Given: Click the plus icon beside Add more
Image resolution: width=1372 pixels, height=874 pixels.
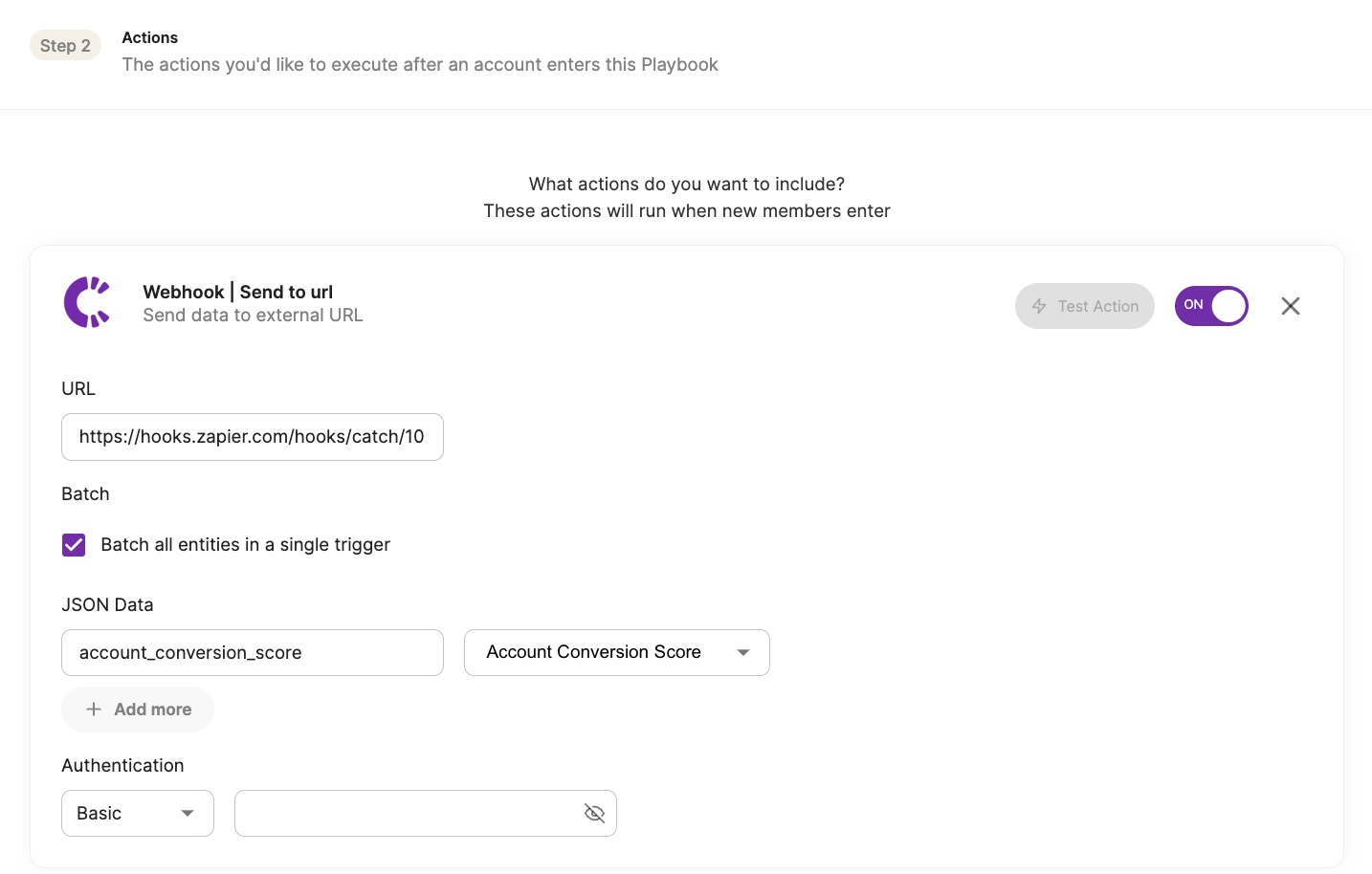Looking at the screenshot, I should click(x=94, y=710).
